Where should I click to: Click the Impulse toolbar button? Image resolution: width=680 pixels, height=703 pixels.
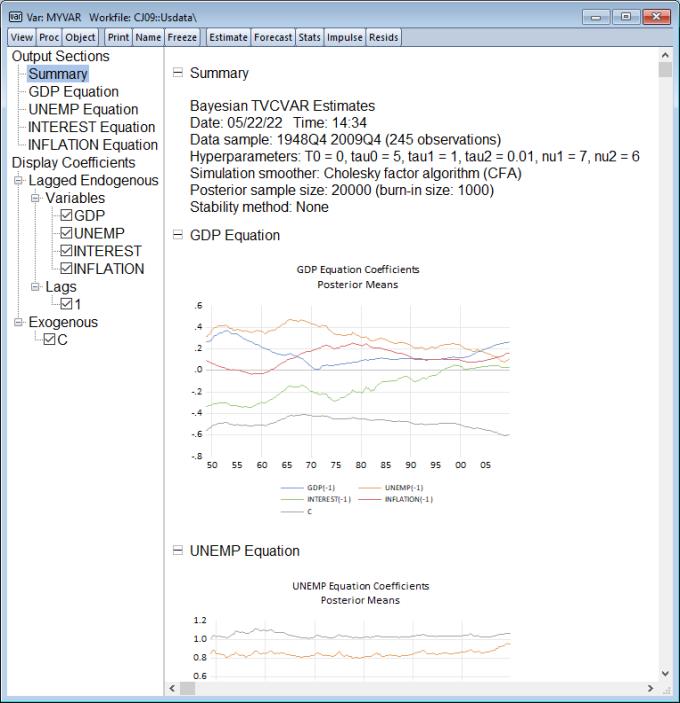345,37
